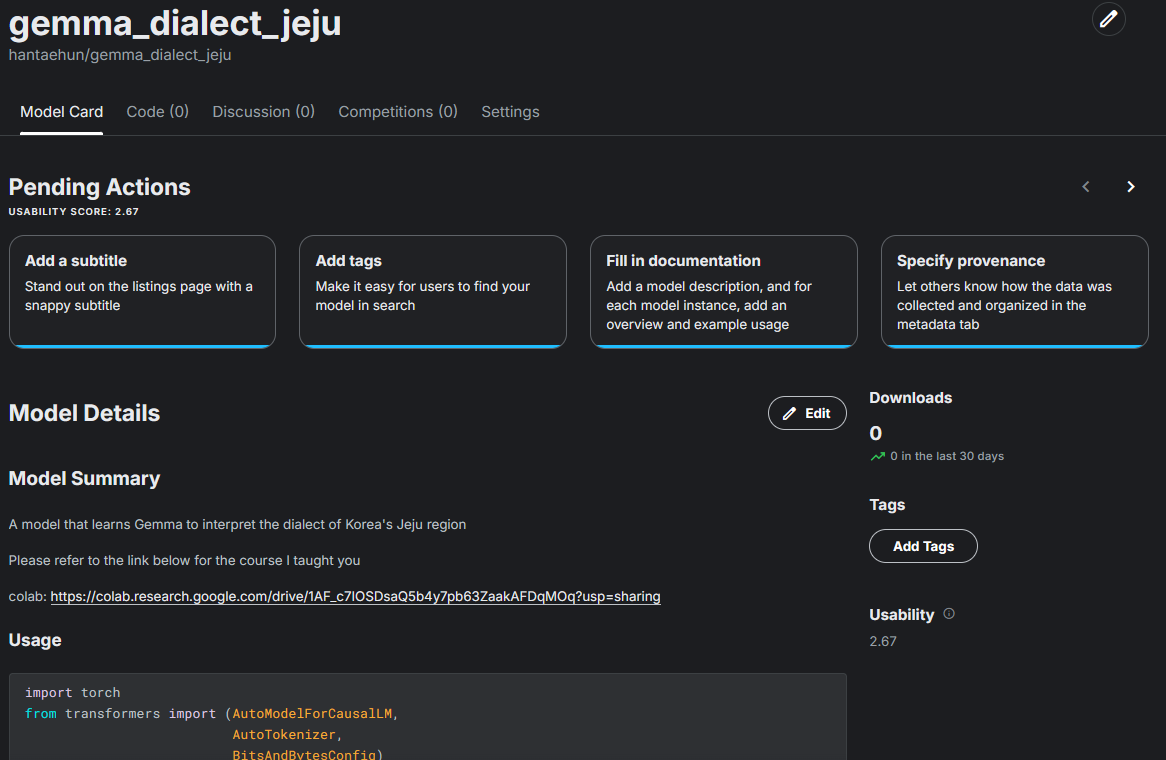Viewport: 1166px width, 760px height.
Task: View the Competitions (0) tab
Action: (398, 112)
